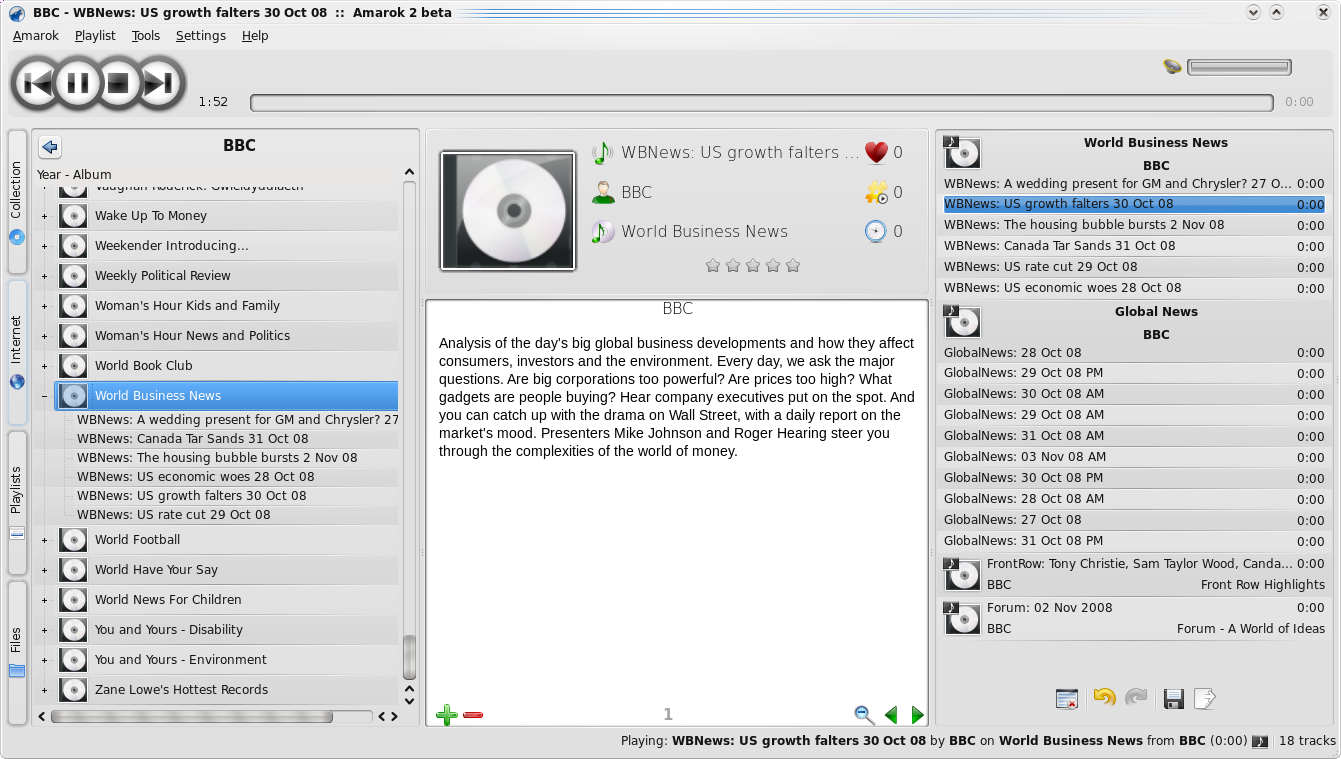Expand the World Football node
Image resolution: width=1341 pixels, height=759 pixels.
click(44, 540)
